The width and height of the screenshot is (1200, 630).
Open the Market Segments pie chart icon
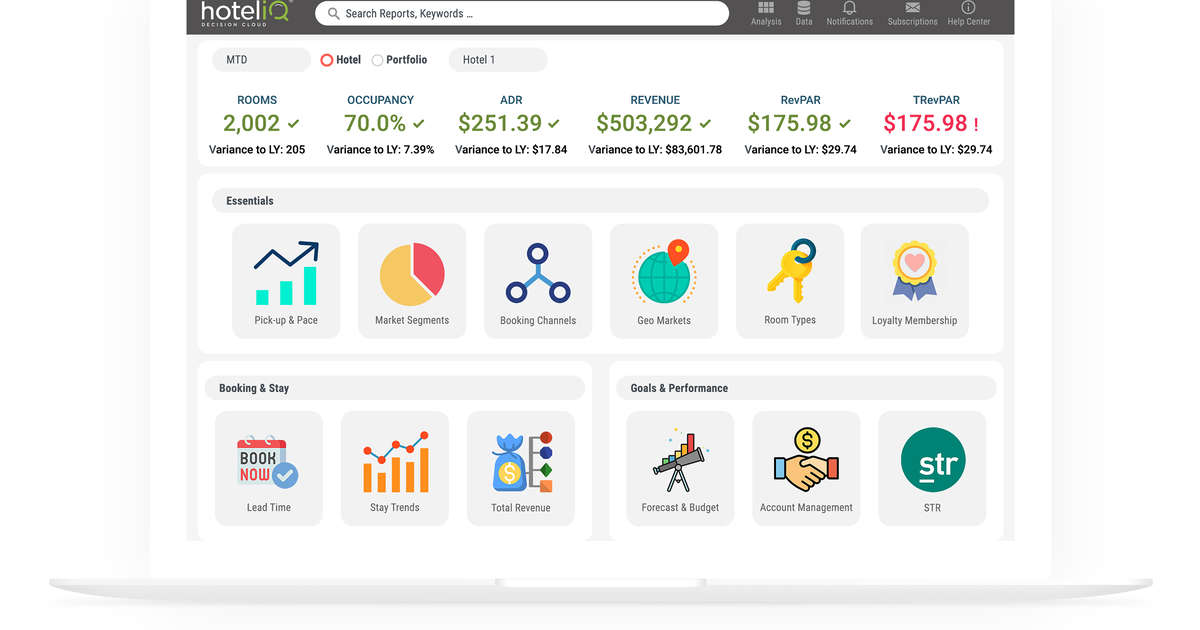coord(412,276)
